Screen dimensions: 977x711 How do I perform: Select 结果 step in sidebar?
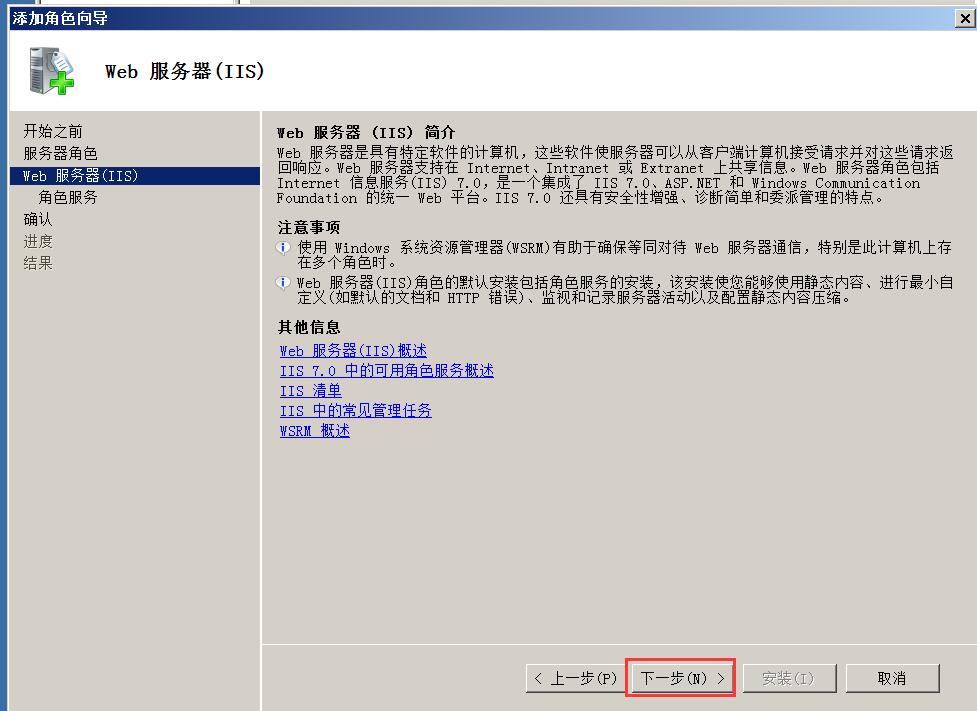(38, 263)
